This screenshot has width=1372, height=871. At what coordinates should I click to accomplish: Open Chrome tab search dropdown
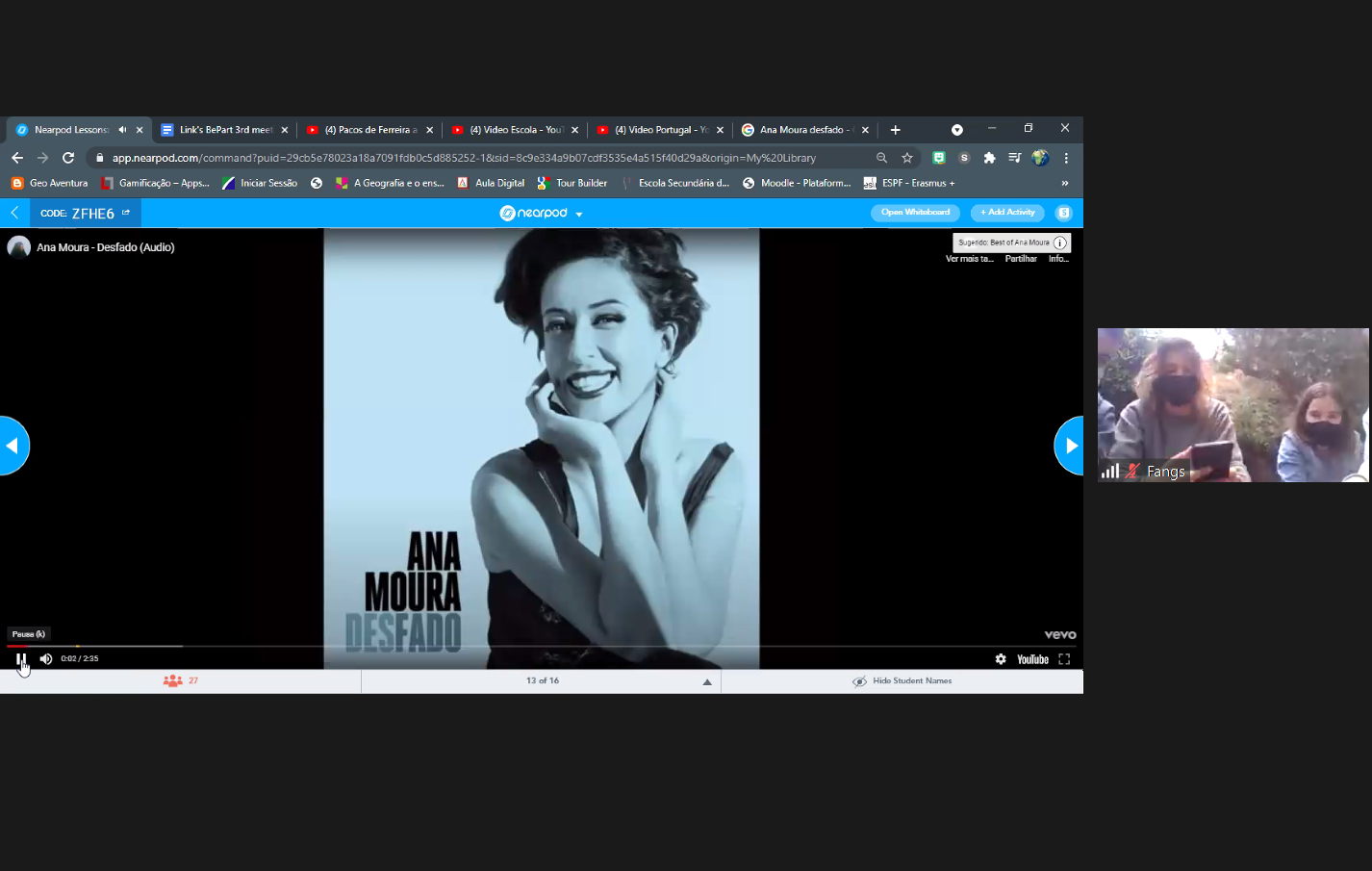pos(957,130)
